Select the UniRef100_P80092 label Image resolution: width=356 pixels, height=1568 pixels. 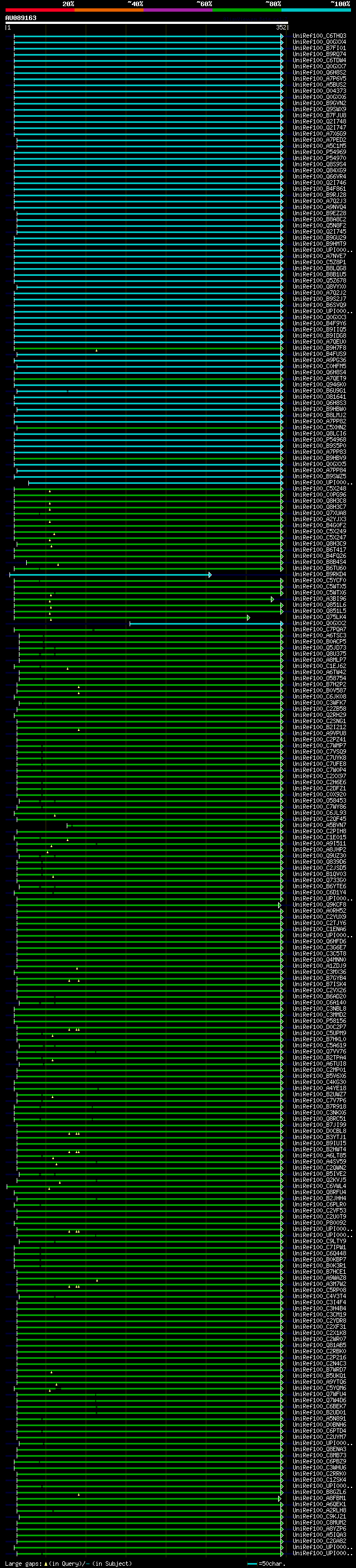tap(319, 1223)
